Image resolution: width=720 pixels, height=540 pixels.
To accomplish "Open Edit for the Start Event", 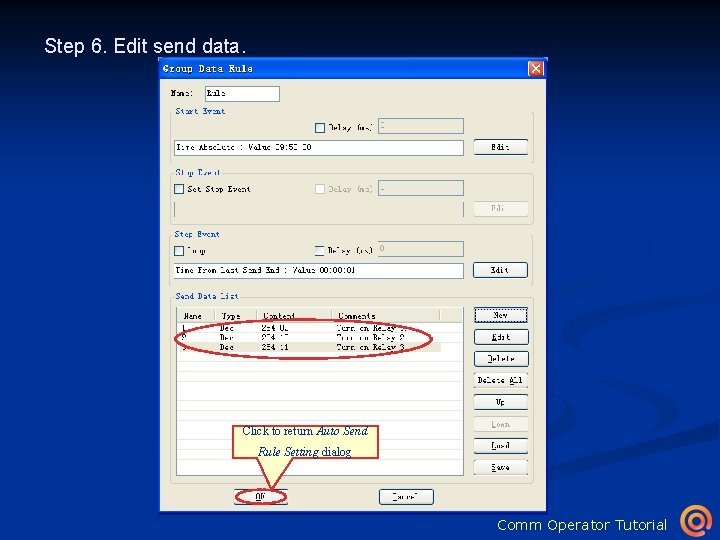I will point(500,147).
